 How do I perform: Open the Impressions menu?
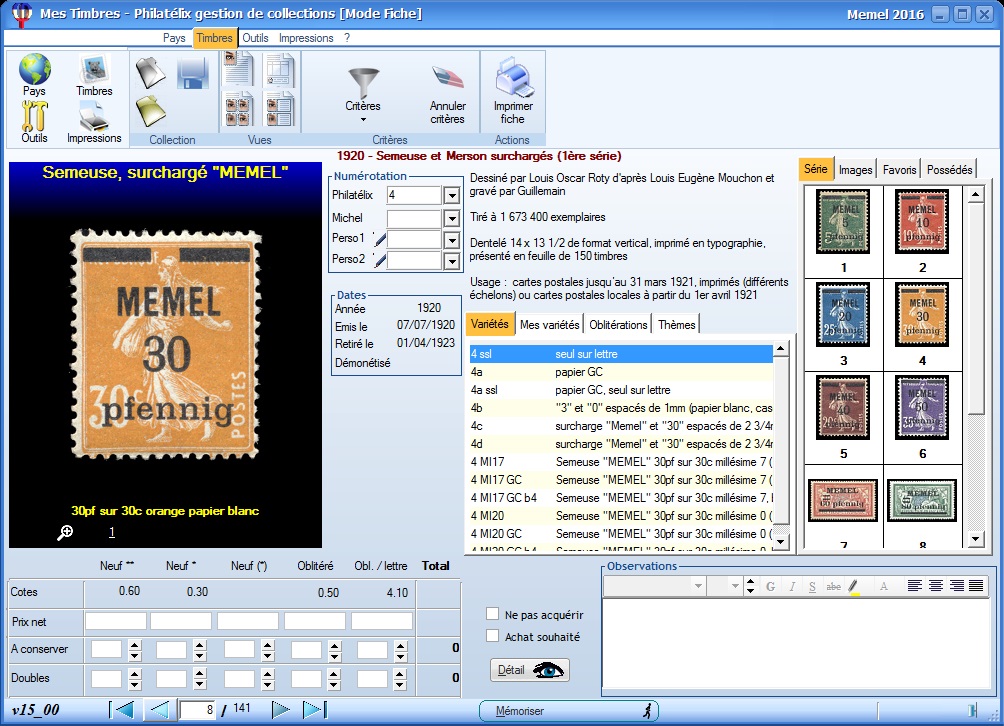click(306, 38)
